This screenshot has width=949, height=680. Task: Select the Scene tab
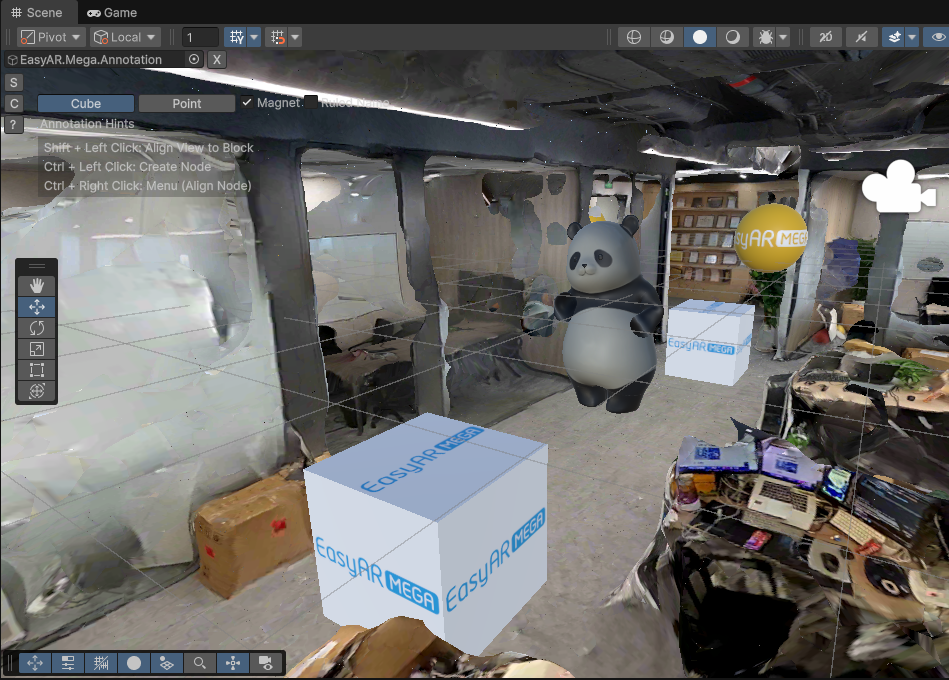[x=35, y=12]
